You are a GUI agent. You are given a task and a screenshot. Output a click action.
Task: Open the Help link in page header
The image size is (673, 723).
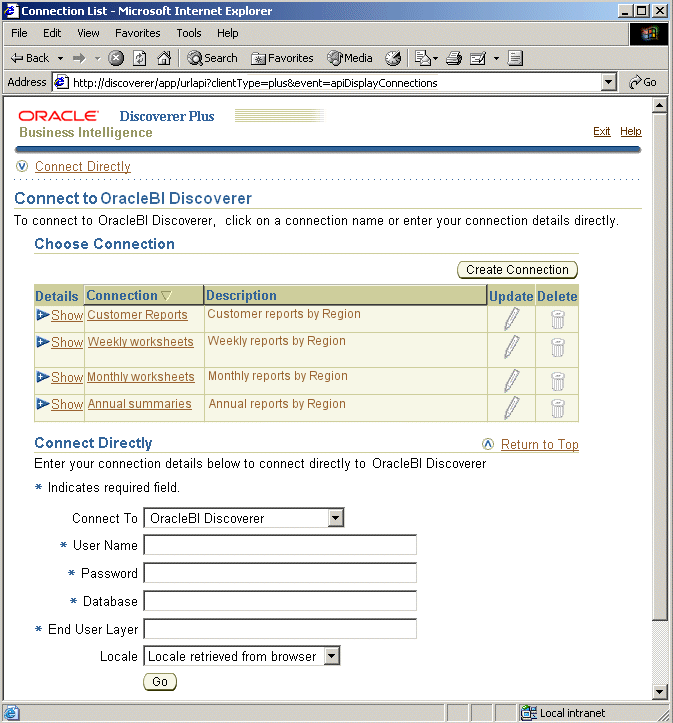coord(631,131)
